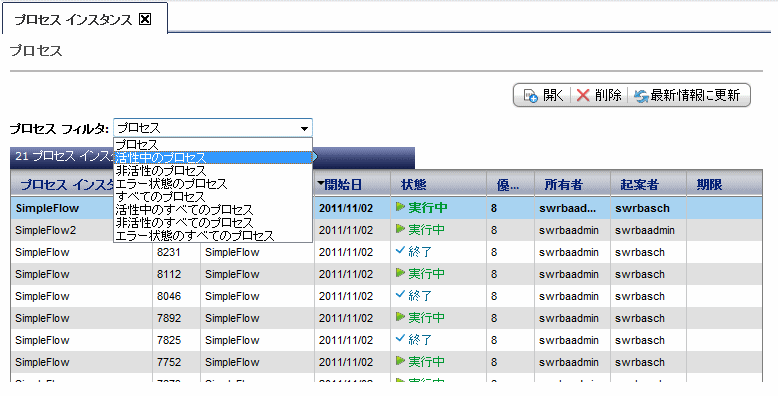This screenshot has height=396, width=778.
Task: Close the プロセス インスタンス tab
Action: coord(145,19)
